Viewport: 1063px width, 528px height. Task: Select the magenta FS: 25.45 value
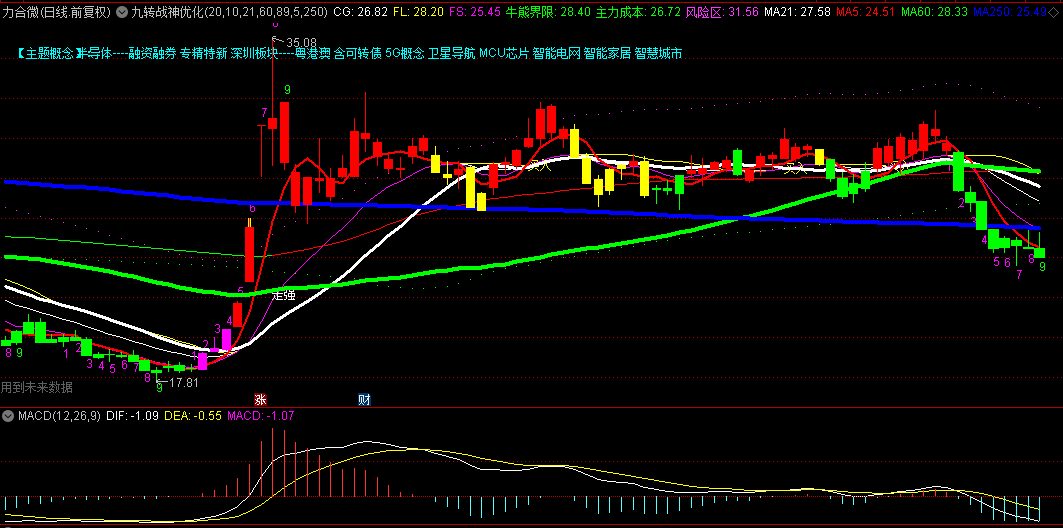(476, 12)
